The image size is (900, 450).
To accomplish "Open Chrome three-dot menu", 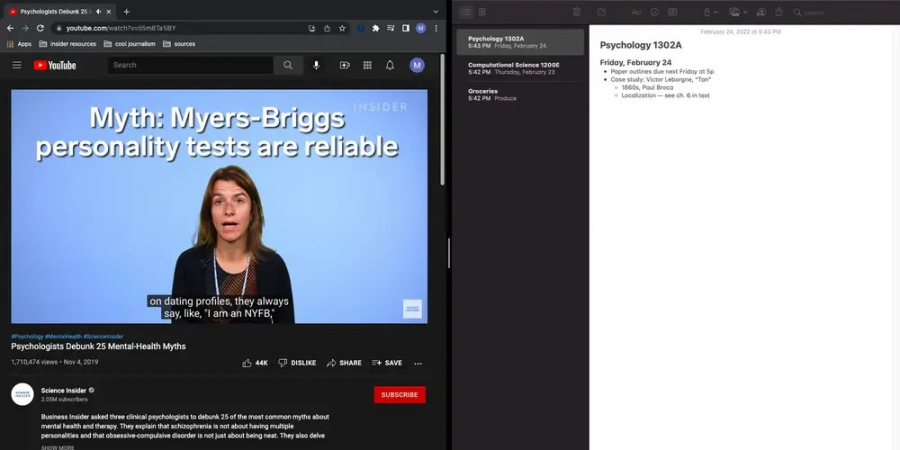I will click(436, 28).
